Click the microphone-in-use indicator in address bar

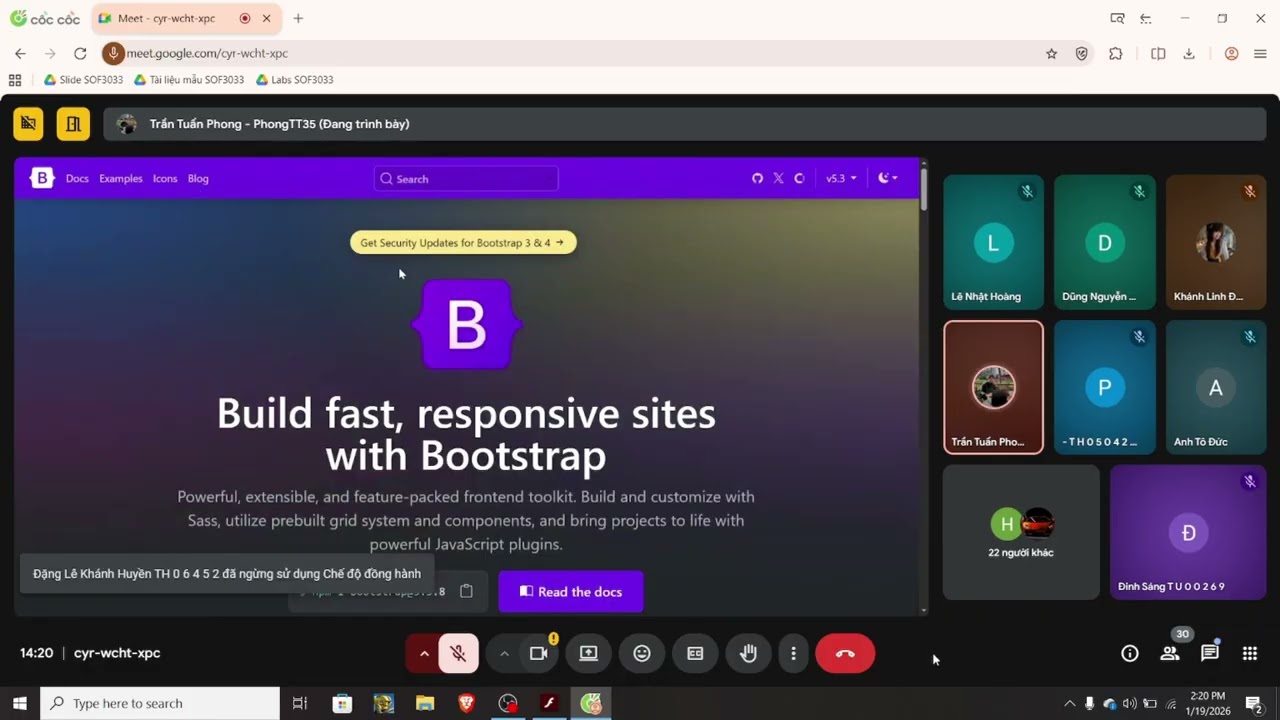pos(113,53)
